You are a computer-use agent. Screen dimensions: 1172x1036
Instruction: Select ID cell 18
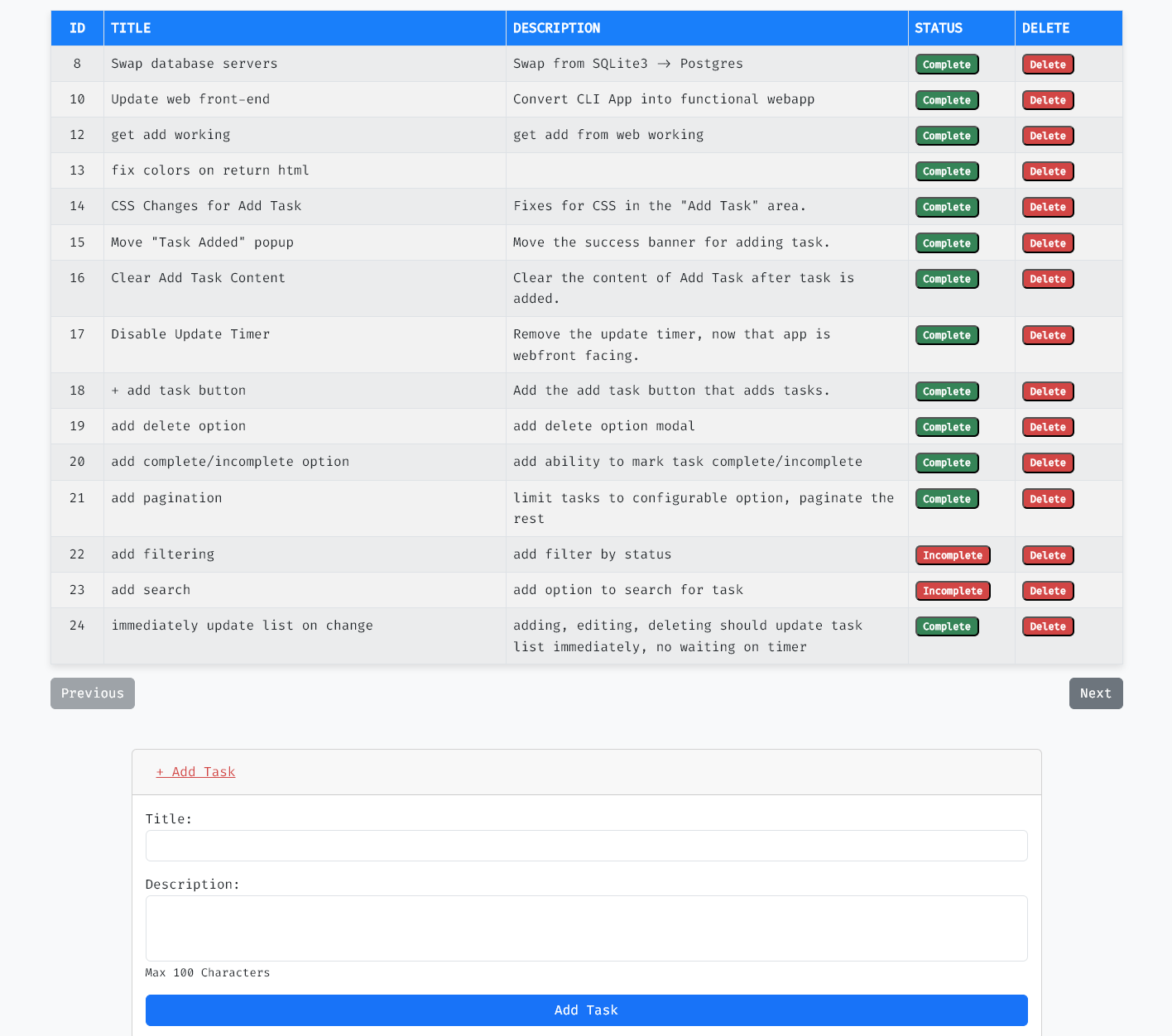coord(77,391)
